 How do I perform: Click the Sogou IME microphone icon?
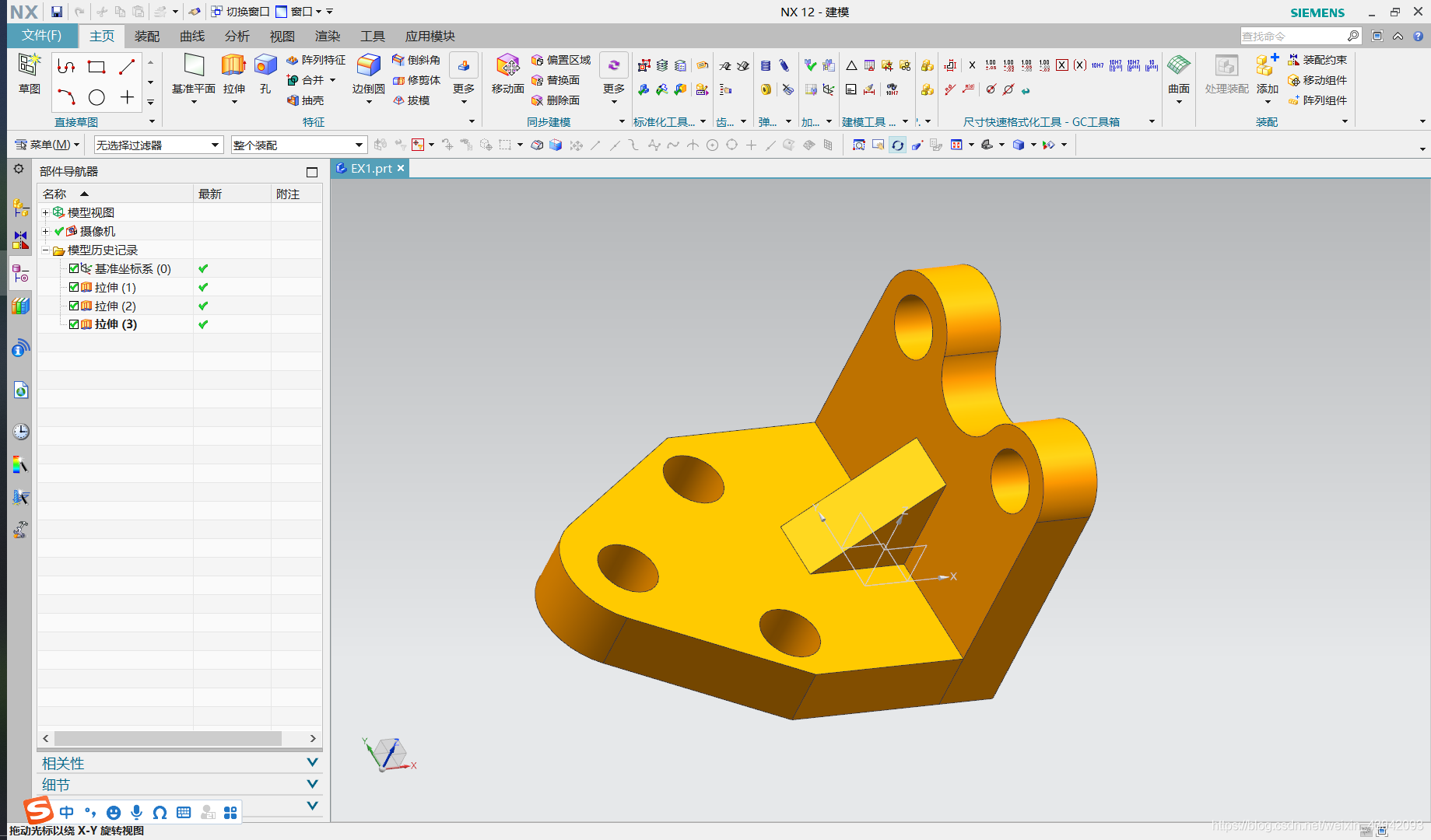[x=137, y=812]
